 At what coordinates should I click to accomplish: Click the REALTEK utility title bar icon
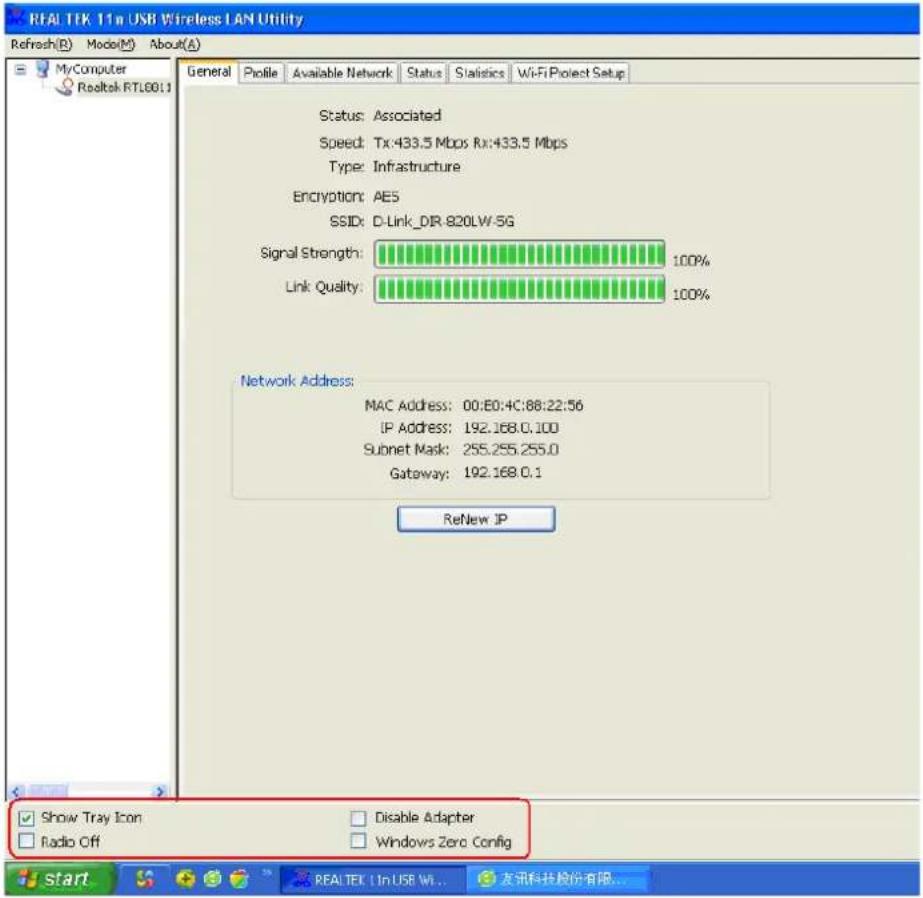pyautogui.click(x=16, y=18)
